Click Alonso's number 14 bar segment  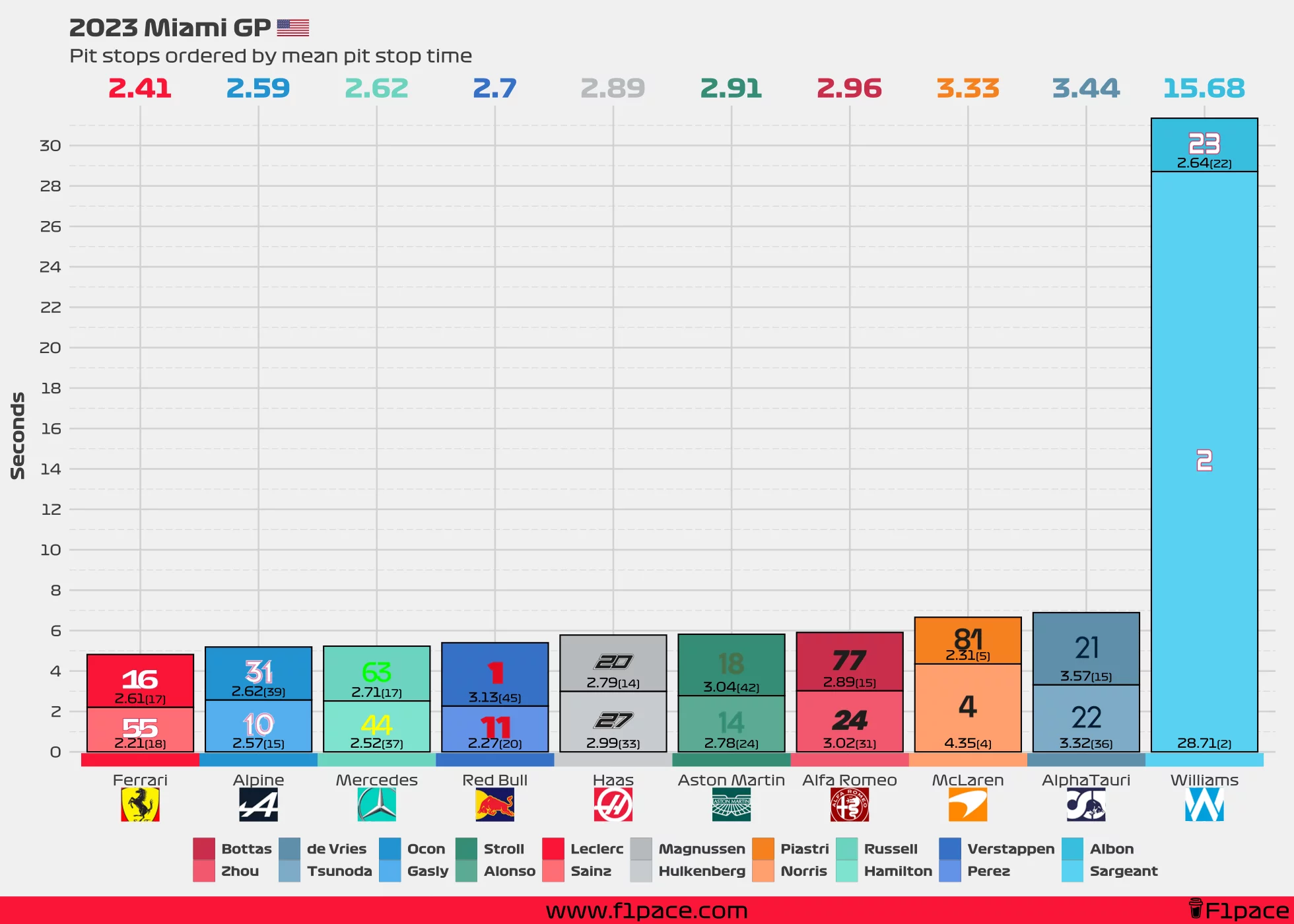(x=732, y=723)
